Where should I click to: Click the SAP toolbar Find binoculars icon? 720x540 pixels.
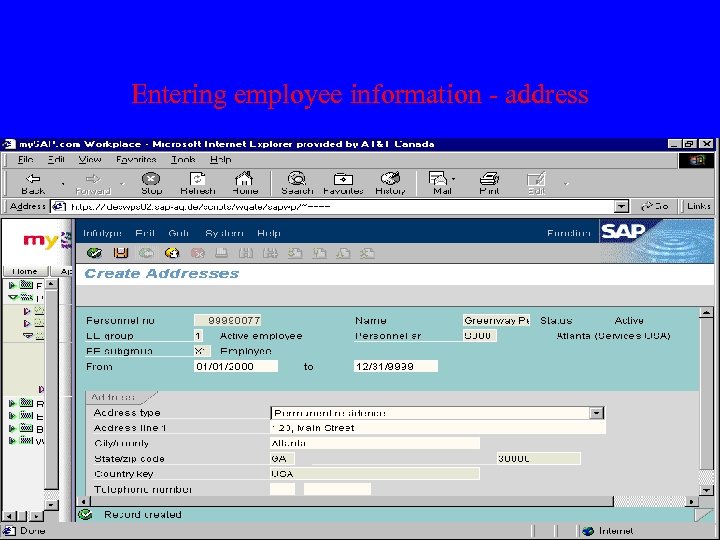tap(246, 253)
